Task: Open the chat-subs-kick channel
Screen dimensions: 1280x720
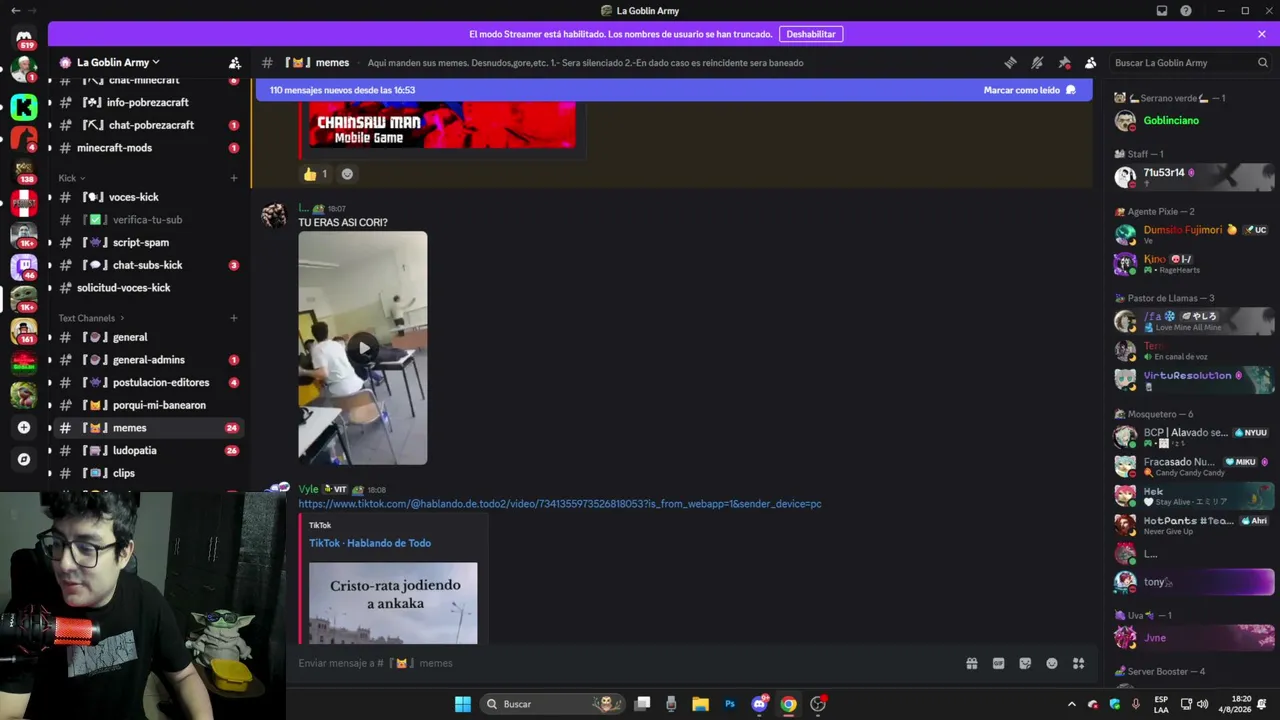Action: pyautogui.click(x=147, y=265)
